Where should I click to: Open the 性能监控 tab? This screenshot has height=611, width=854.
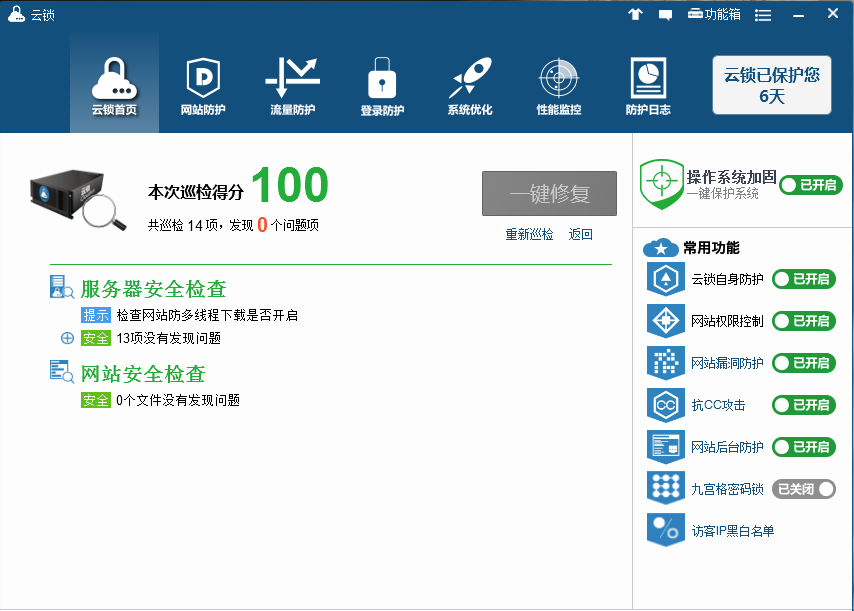pos(559,85)
